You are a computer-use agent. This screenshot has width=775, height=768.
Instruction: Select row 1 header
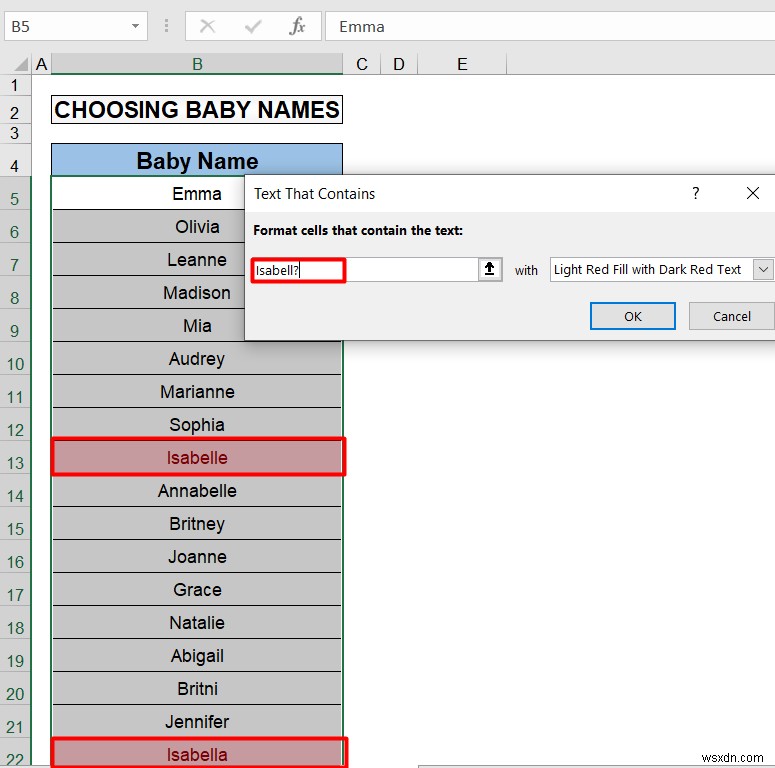coord(15,85)
